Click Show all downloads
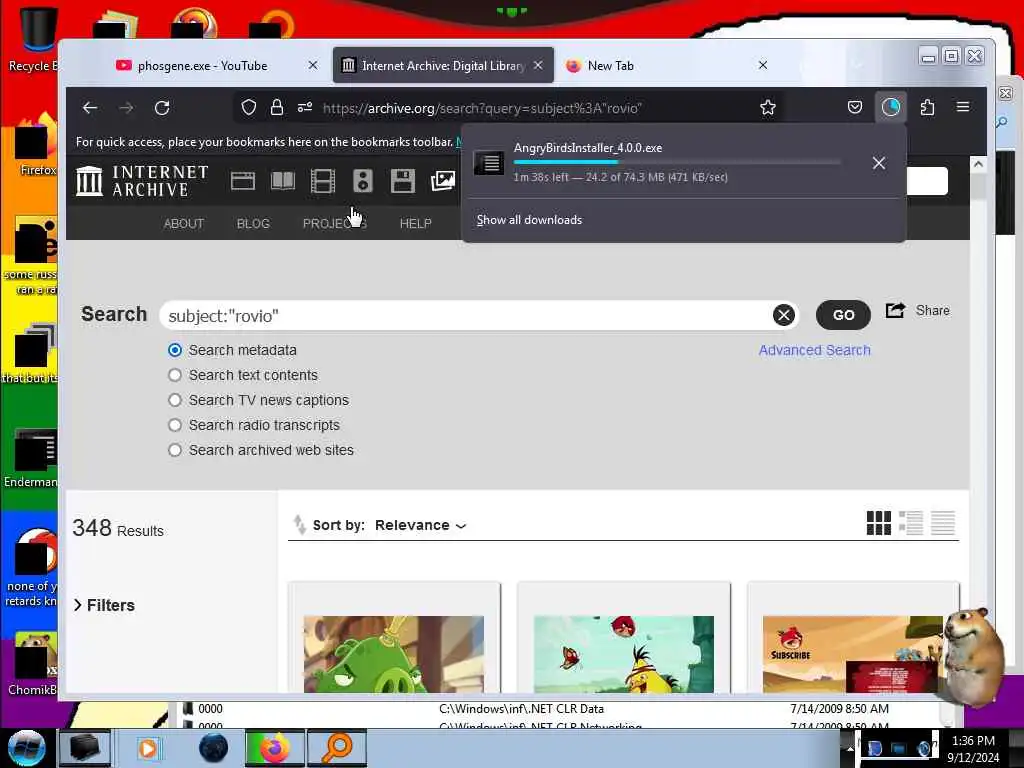The height and width of the screenshot is (768, 1024). point(529,220)
